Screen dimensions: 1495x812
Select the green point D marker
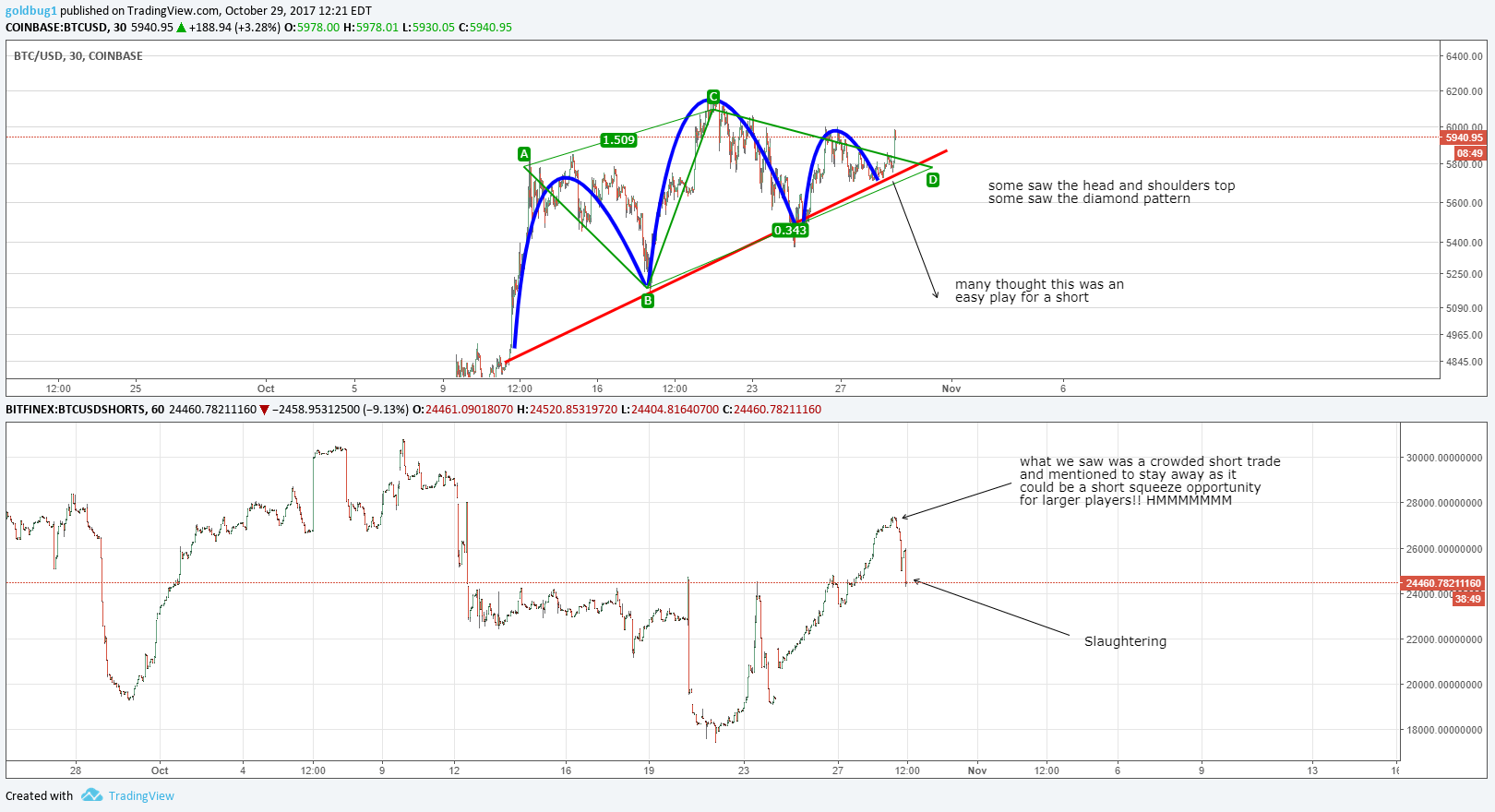coord(933,180)
